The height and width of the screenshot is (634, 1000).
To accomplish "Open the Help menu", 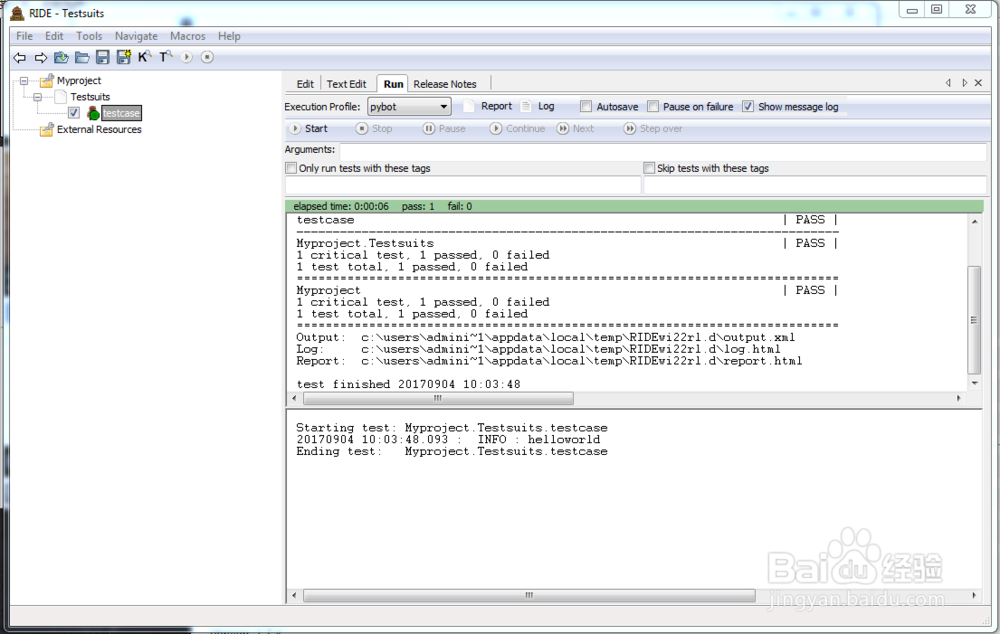I will (x=229, y=36).
